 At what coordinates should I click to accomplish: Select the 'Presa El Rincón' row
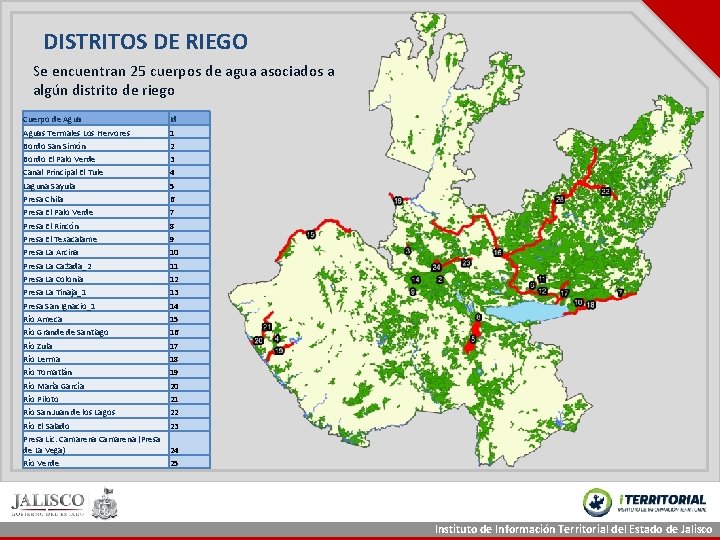pos(116,225)
